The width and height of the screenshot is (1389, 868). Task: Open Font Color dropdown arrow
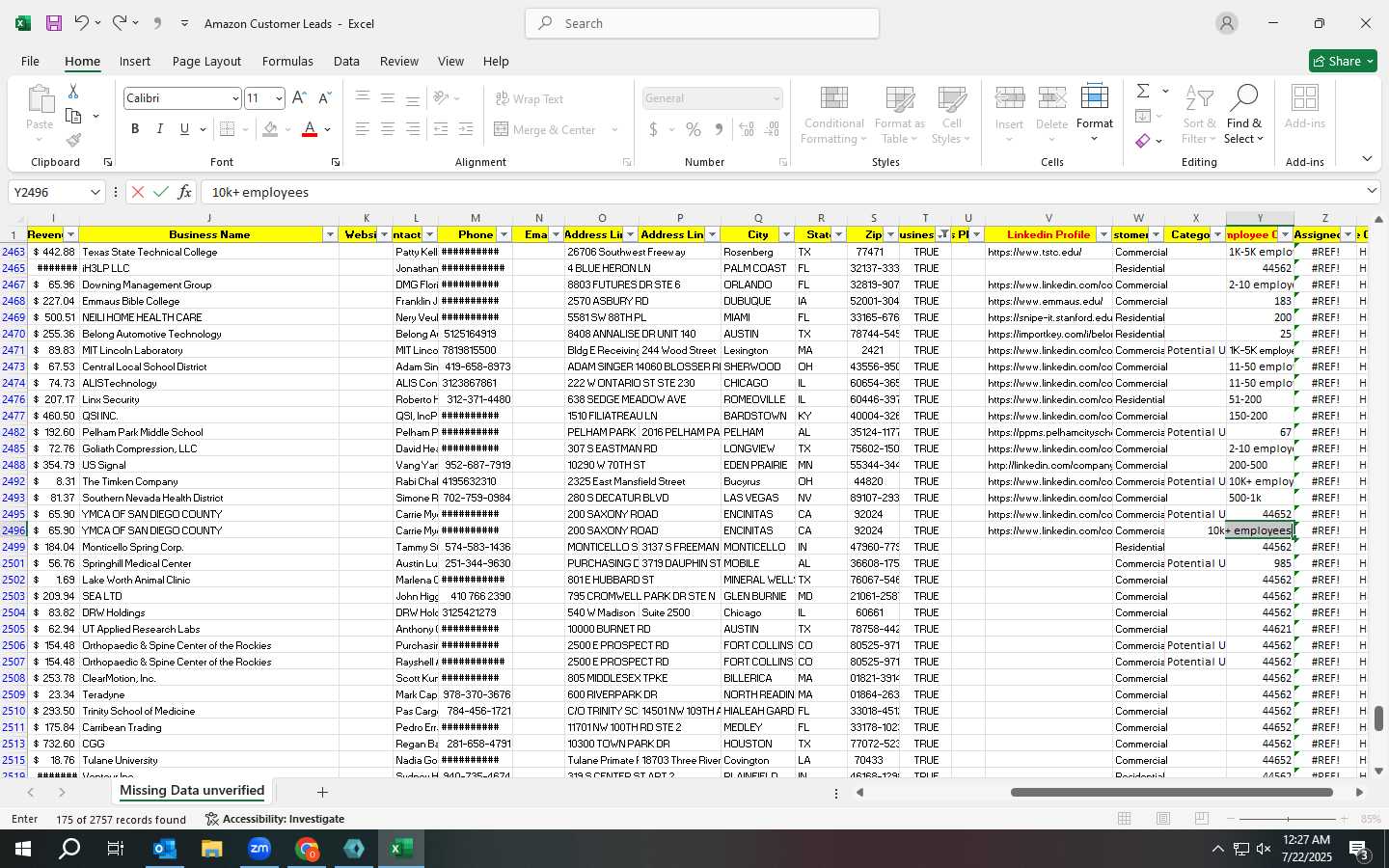[x=328, y=129]
